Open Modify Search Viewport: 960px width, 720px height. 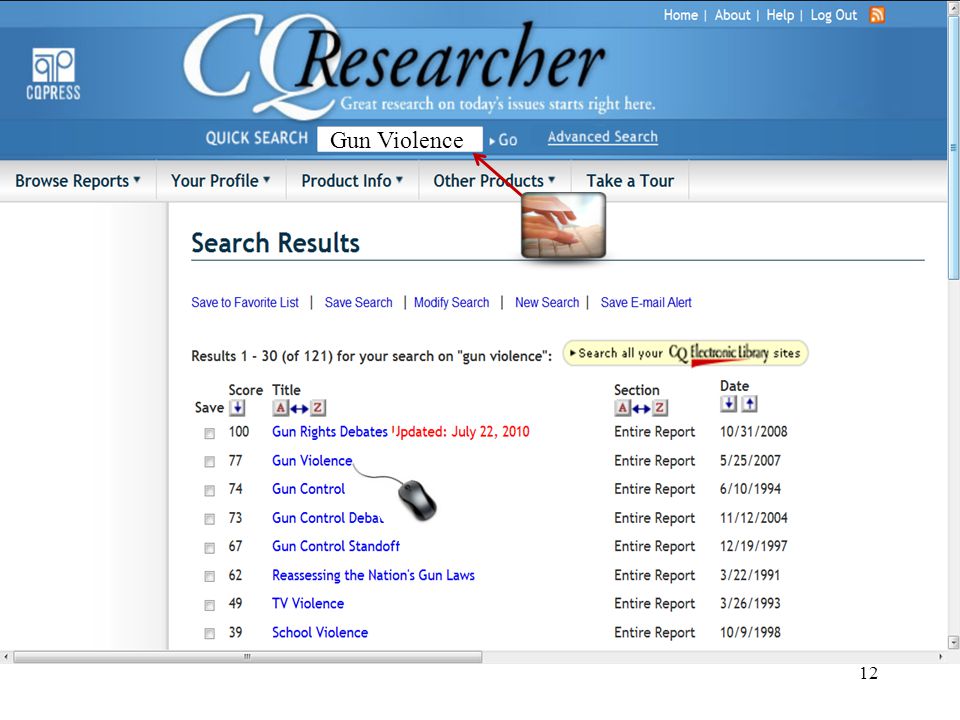[x=451, y=302]
